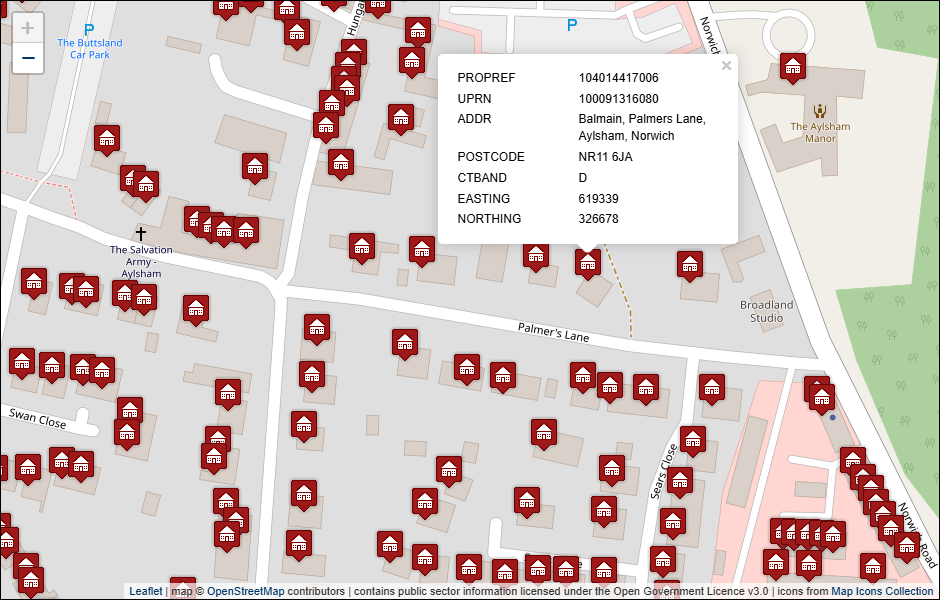Image resolution: width=940 pixels, height=600 pixels.
Task: Click The Buttsland Car Park parking icon
Action: click(89, 30)
